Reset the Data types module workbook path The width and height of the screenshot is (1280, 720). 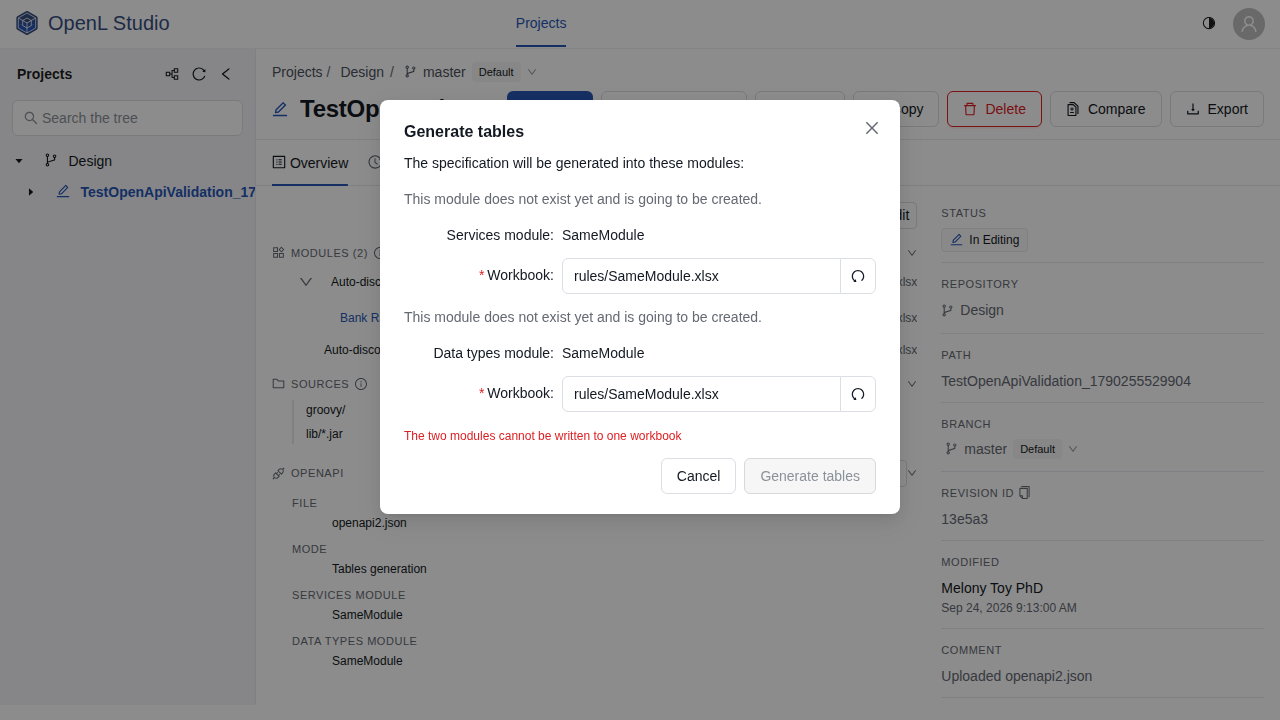pos(858,394)
